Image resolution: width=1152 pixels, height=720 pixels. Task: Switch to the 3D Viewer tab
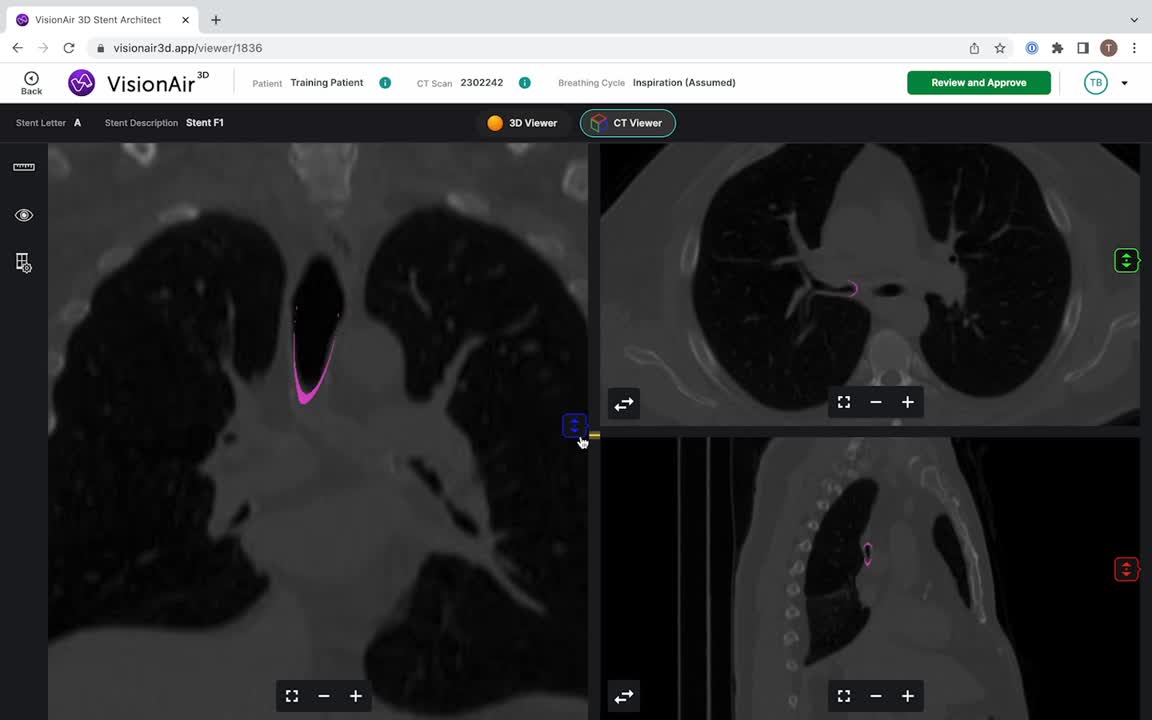click(x=522, y=123)
